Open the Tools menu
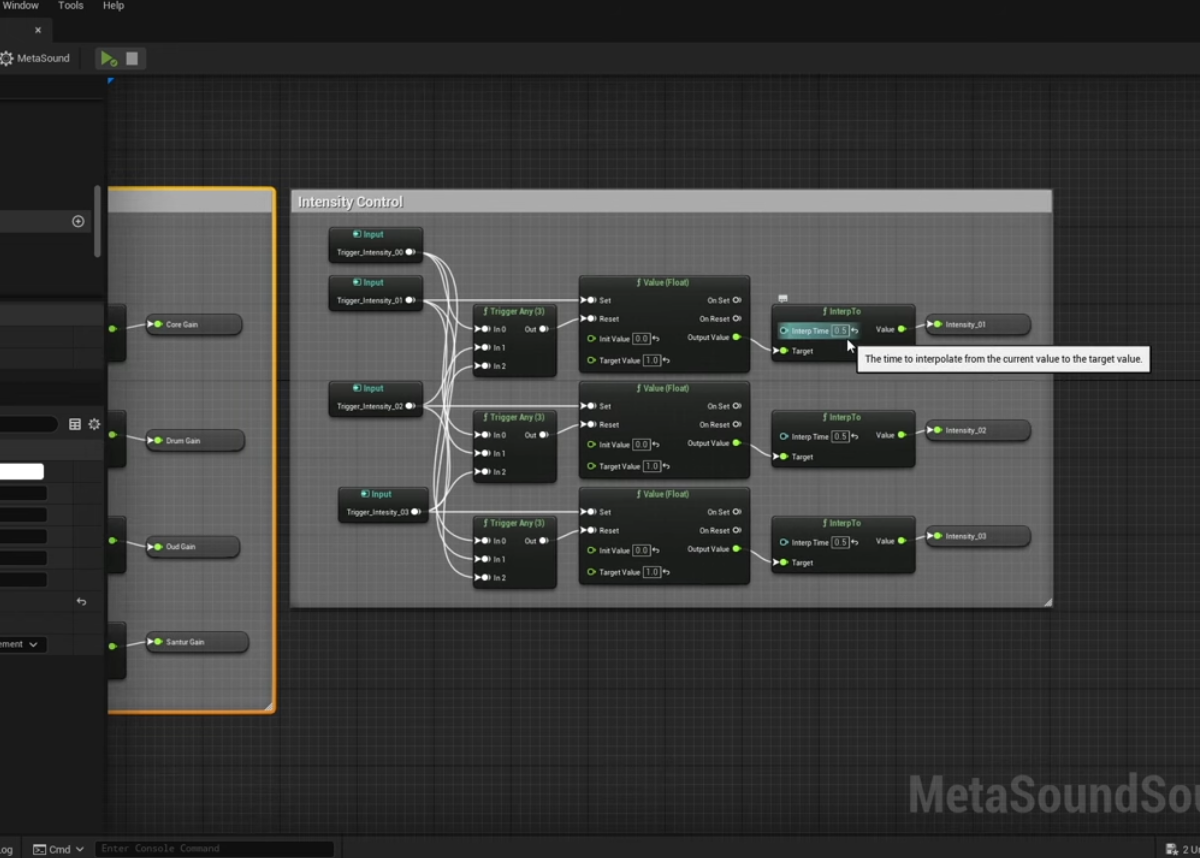Screen dimensions: 1200x858 click(x=69, y=6)
